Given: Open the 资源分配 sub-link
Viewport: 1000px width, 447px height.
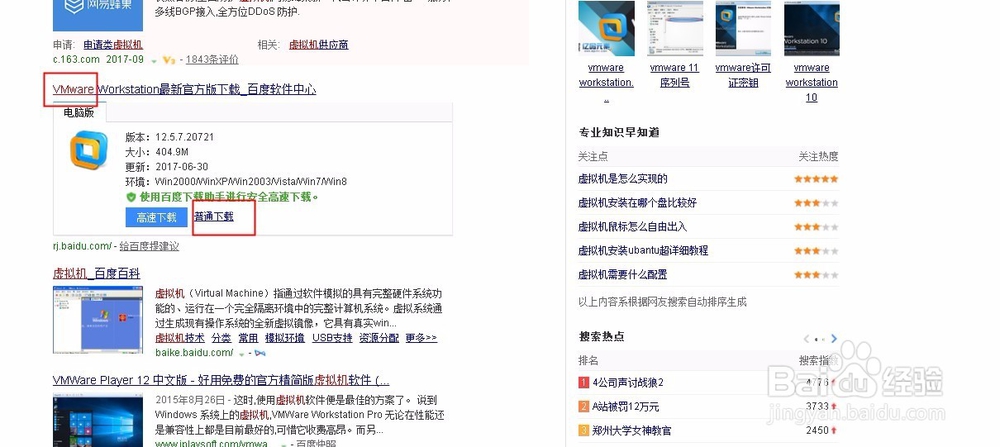Looking at the screenshot, I should point(379,338).
